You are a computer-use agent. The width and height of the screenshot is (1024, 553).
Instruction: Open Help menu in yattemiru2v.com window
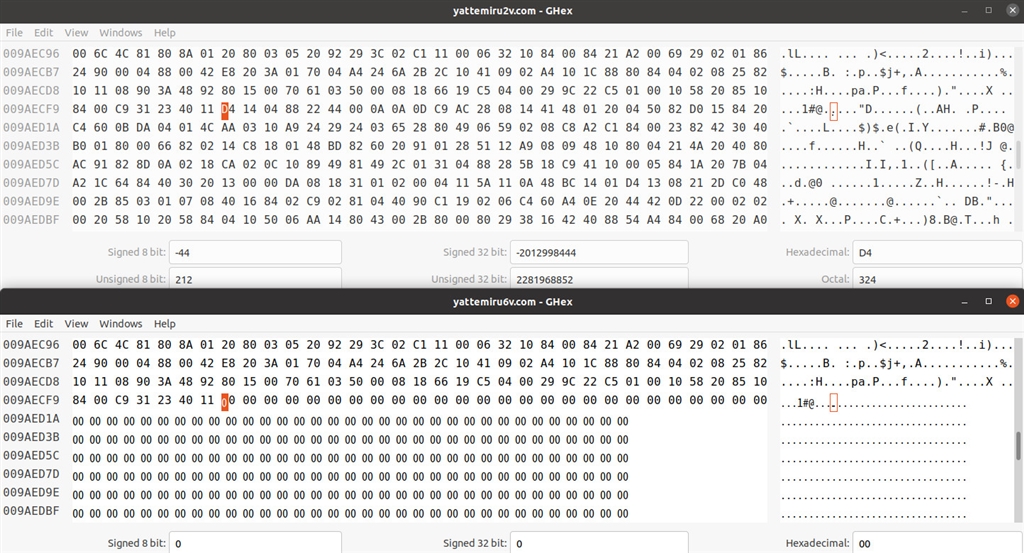pyautogui.click(x=165, y=33)
